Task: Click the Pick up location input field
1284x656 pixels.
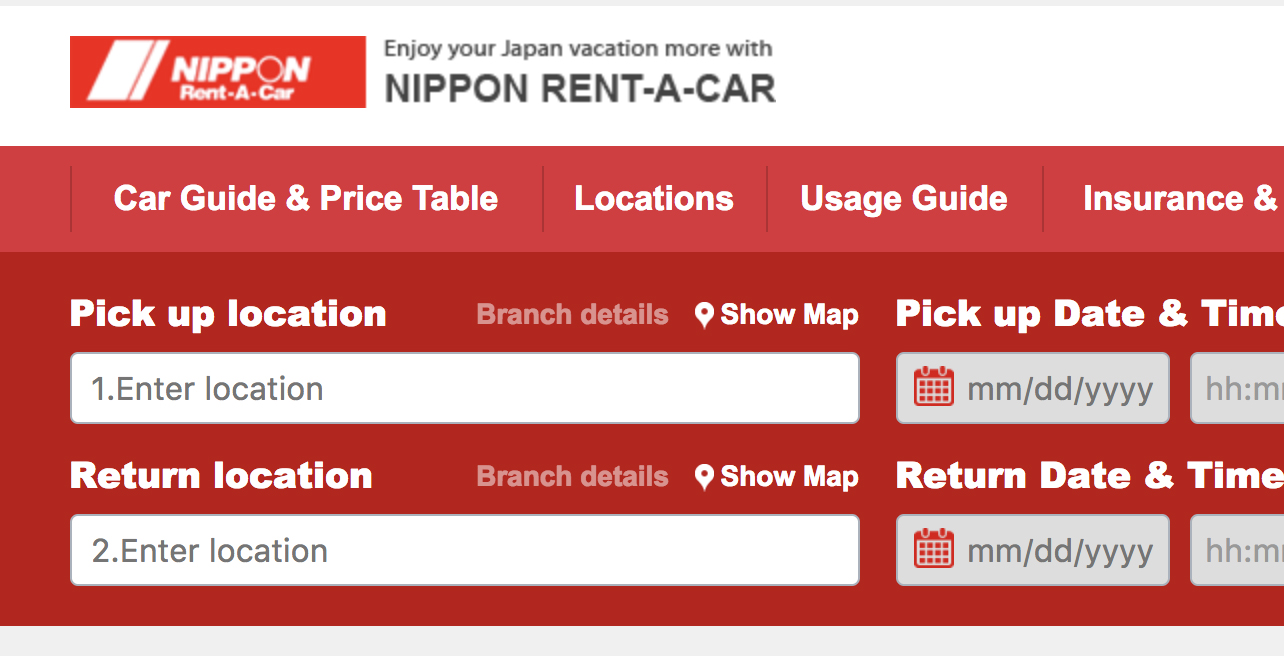Action: coord(465,388)
